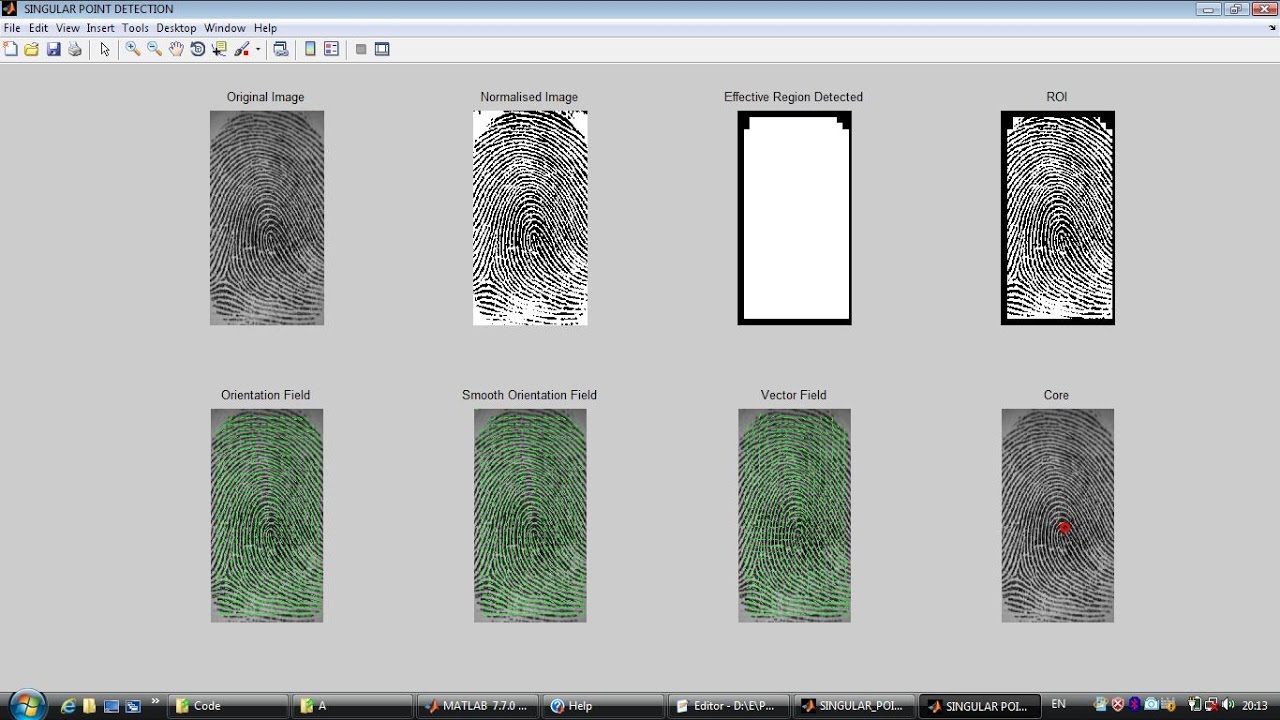This screenshot has width=1280, height=720.
Task: Open the Window menu
Action: (225, 28)
